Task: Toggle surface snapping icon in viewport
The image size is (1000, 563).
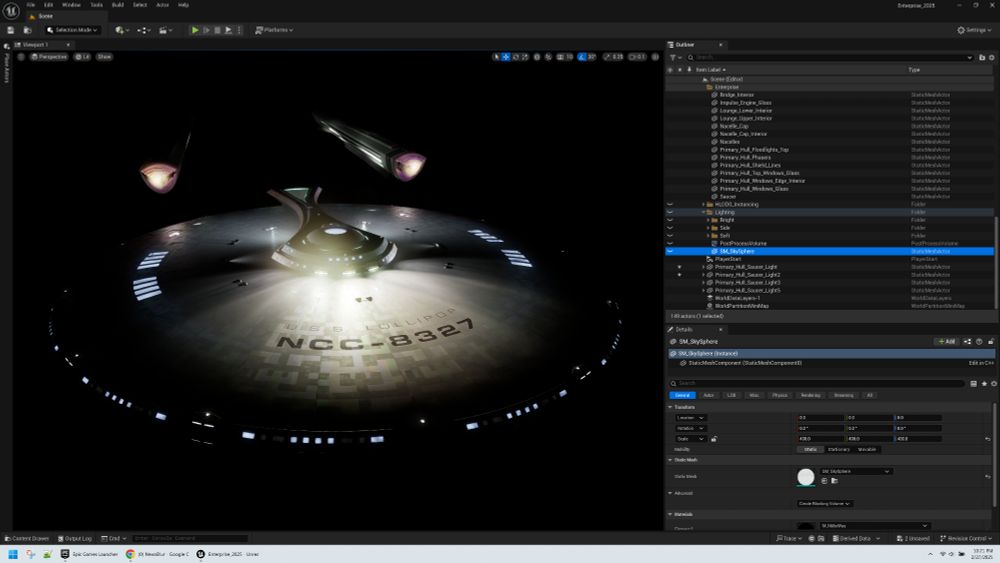Action: [548, 57]
